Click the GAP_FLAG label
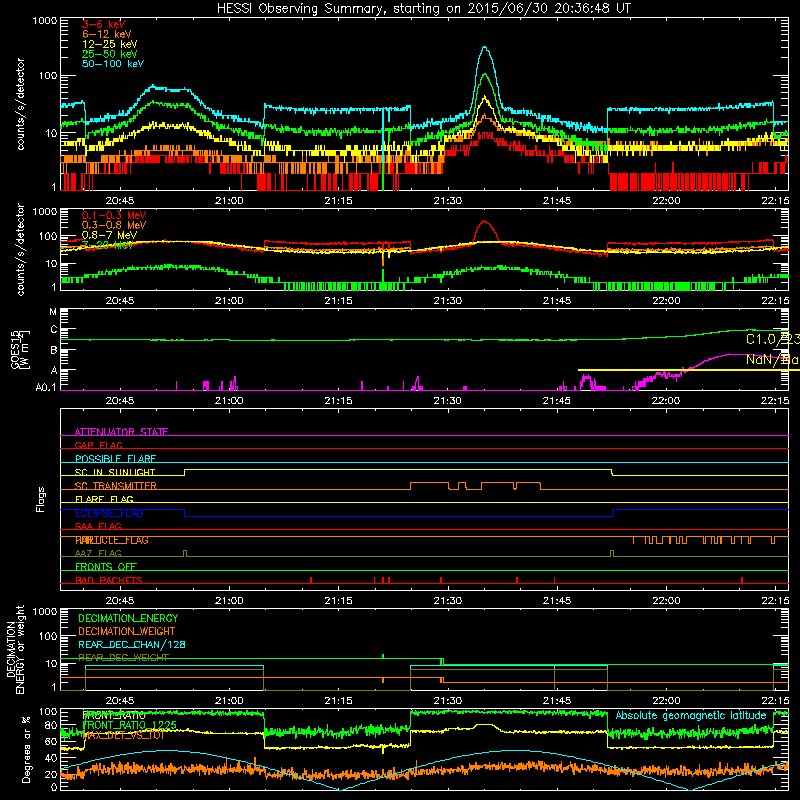The height and width of the screenshot is (800, 800). pos(98,445)
